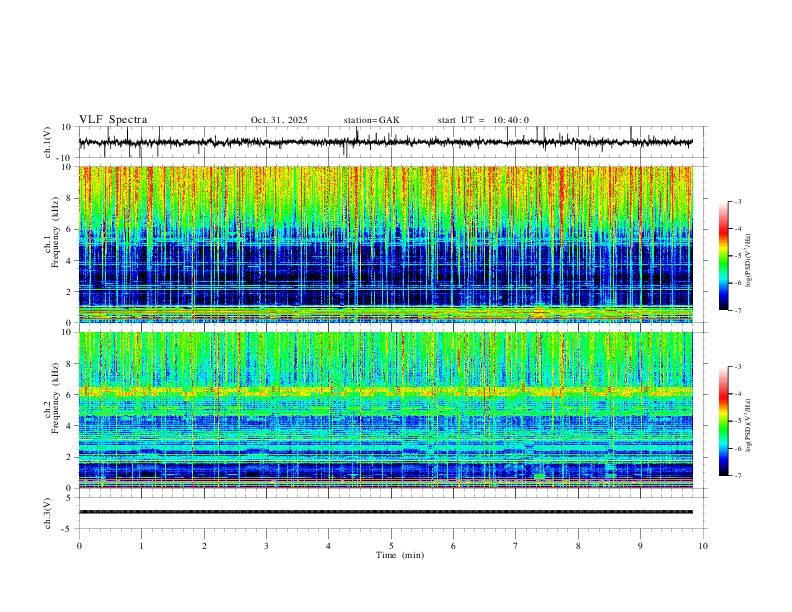Click the ch.2 spectrogram panel
Viewport: 792px width, 612px height.
click(x=386, y=410)
